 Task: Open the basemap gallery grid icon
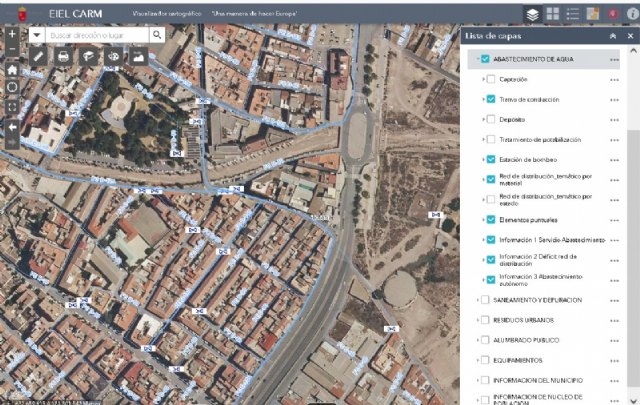tap(553, 14)
